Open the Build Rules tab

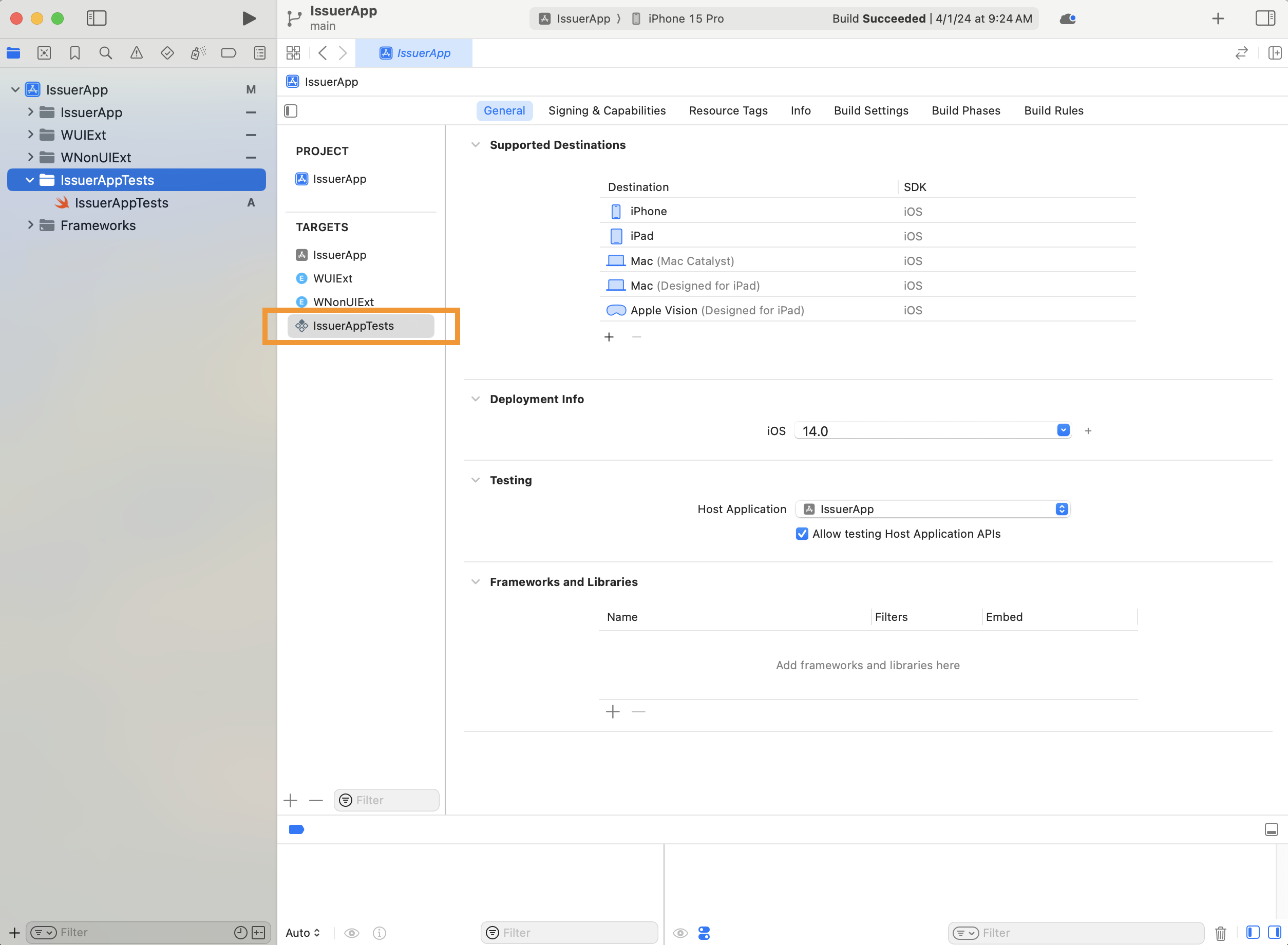pos(1053,110)
